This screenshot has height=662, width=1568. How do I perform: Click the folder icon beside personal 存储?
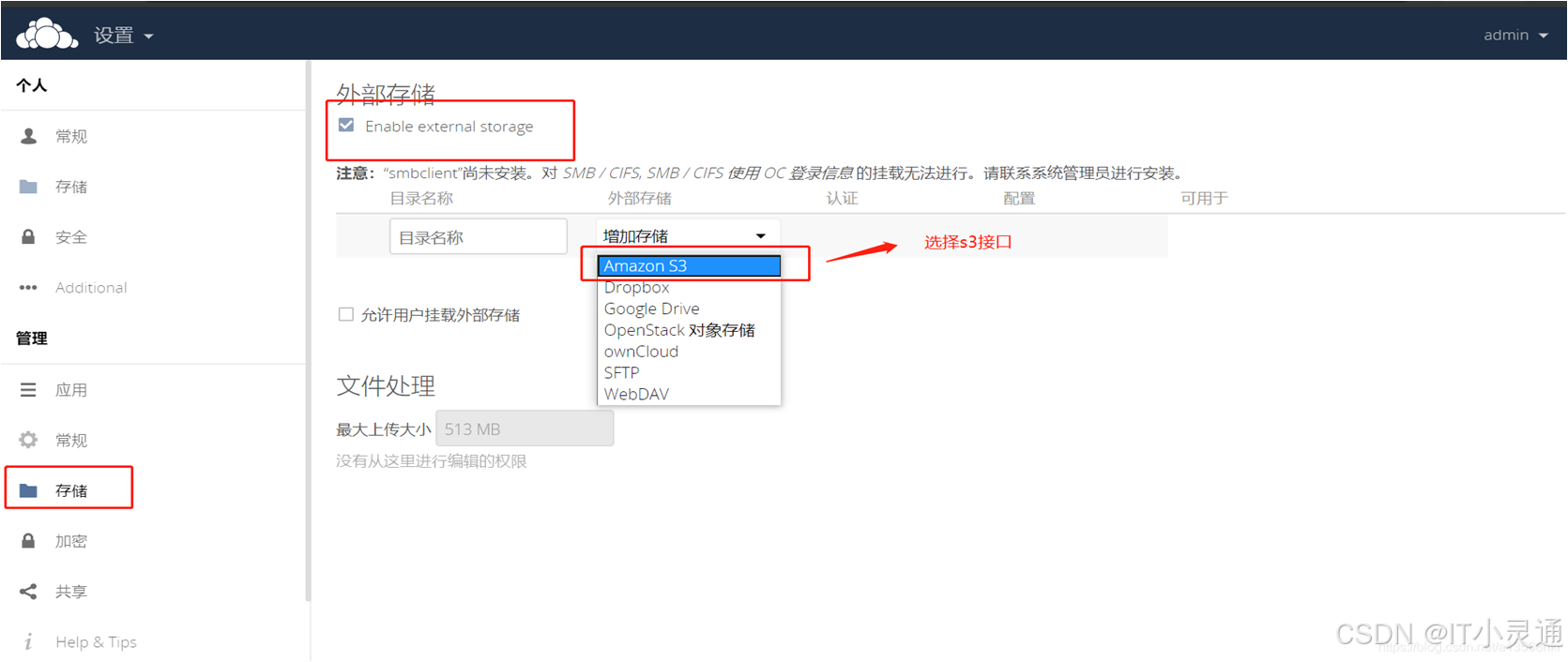pyautogui.click(x=29, y=187)
